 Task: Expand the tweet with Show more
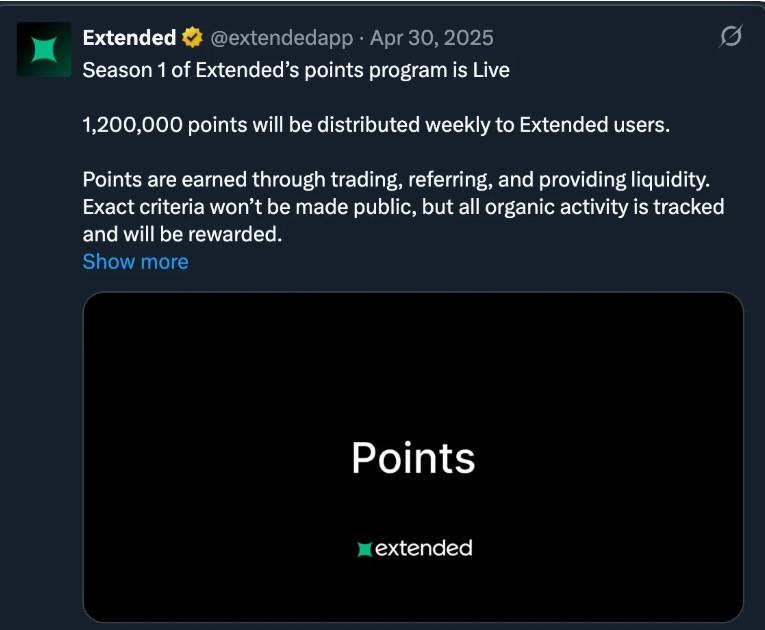(135, 262)
